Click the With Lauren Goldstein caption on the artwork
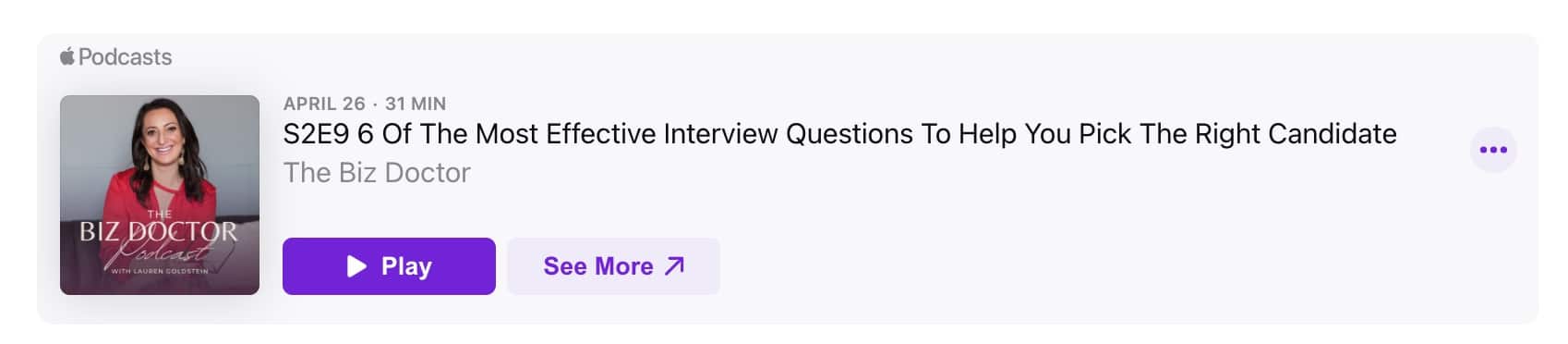The height and width of the screenshot is (344, 1568). point(160,271)
